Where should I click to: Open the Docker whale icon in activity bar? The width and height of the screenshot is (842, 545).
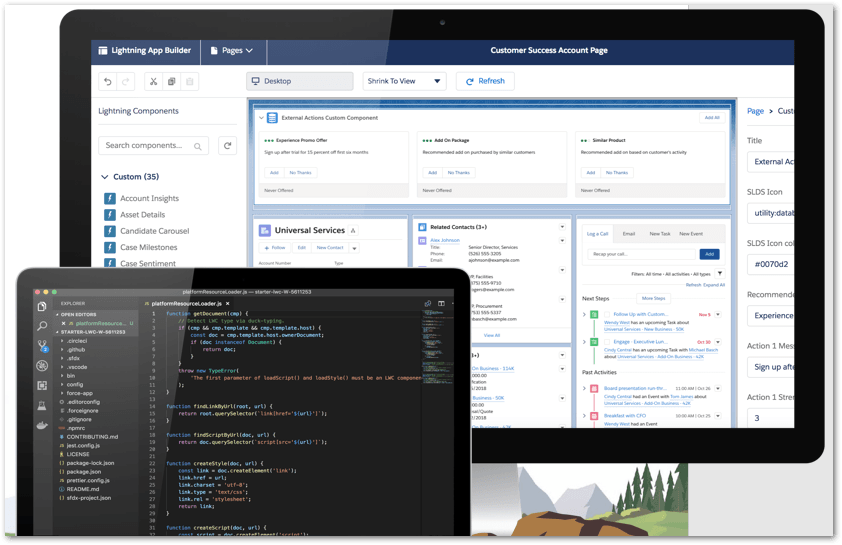[x=42, y=424]
